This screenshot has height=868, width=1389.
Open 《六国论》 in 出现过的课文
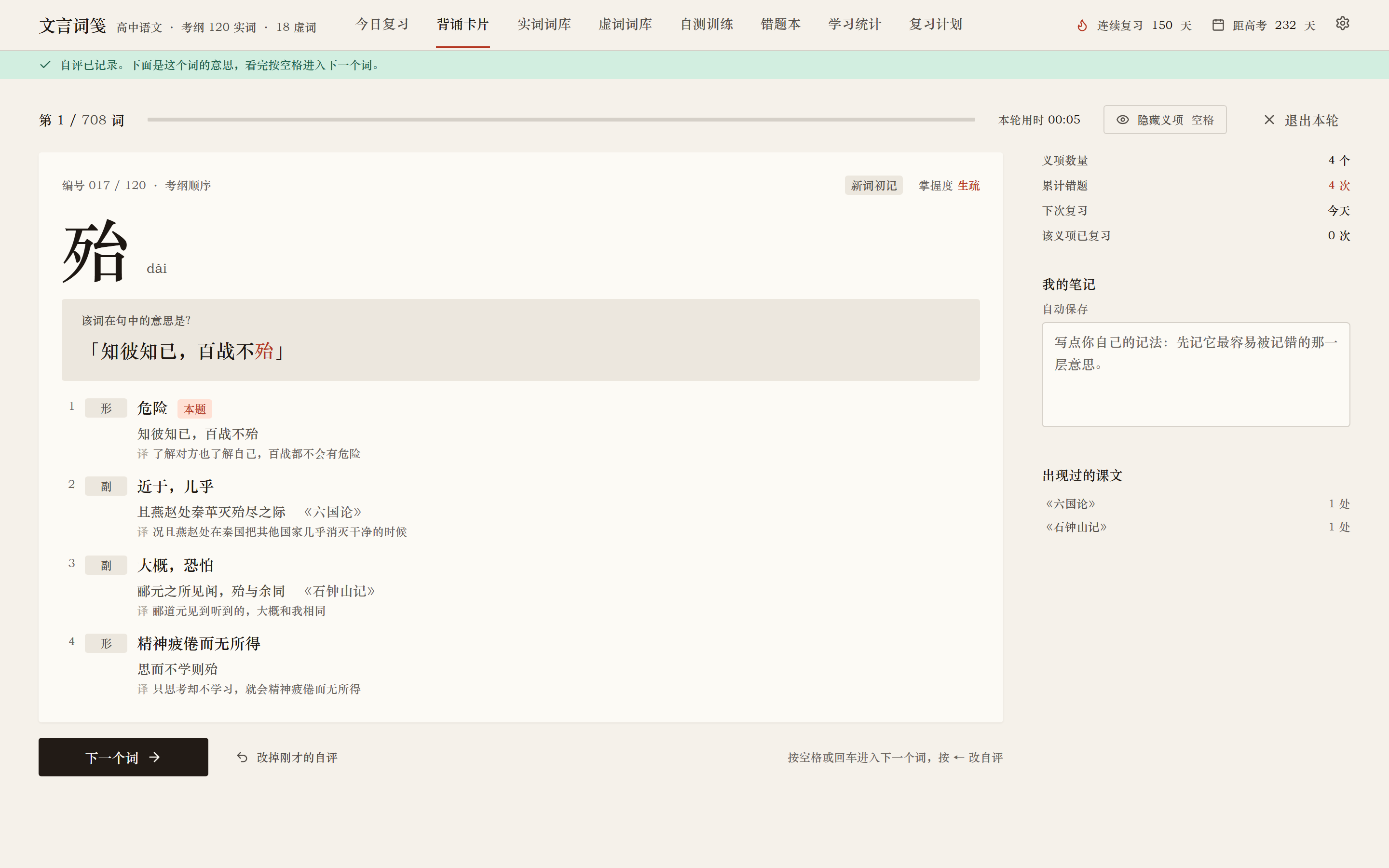pyautogui.click(x=1071, y=503)
